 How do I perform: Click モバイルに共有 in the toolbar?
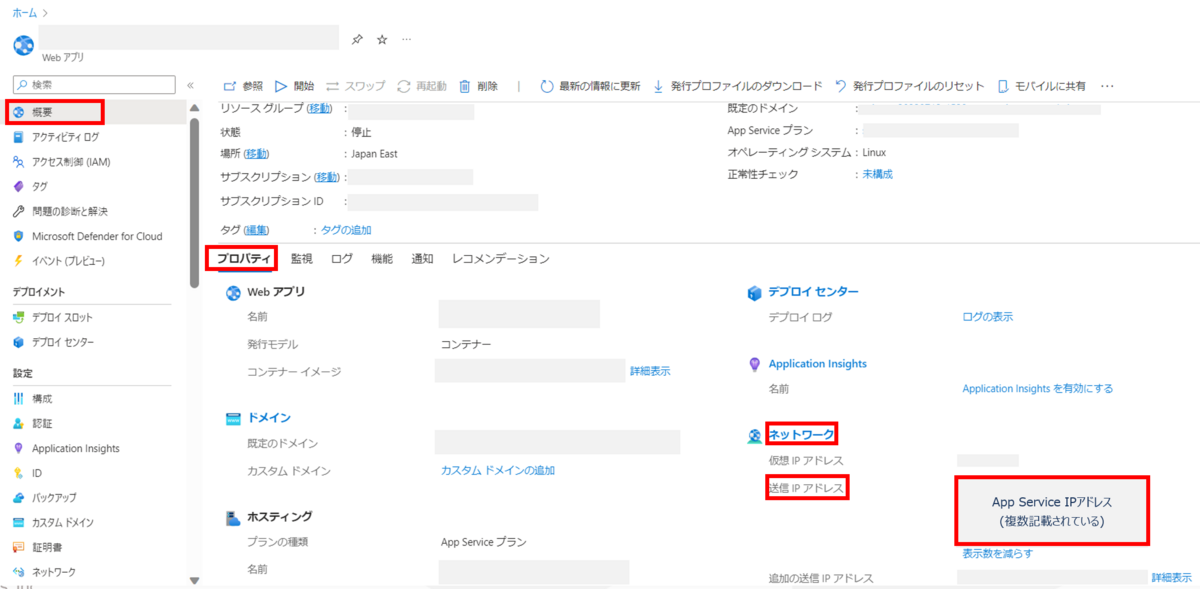pos(1041,86)
